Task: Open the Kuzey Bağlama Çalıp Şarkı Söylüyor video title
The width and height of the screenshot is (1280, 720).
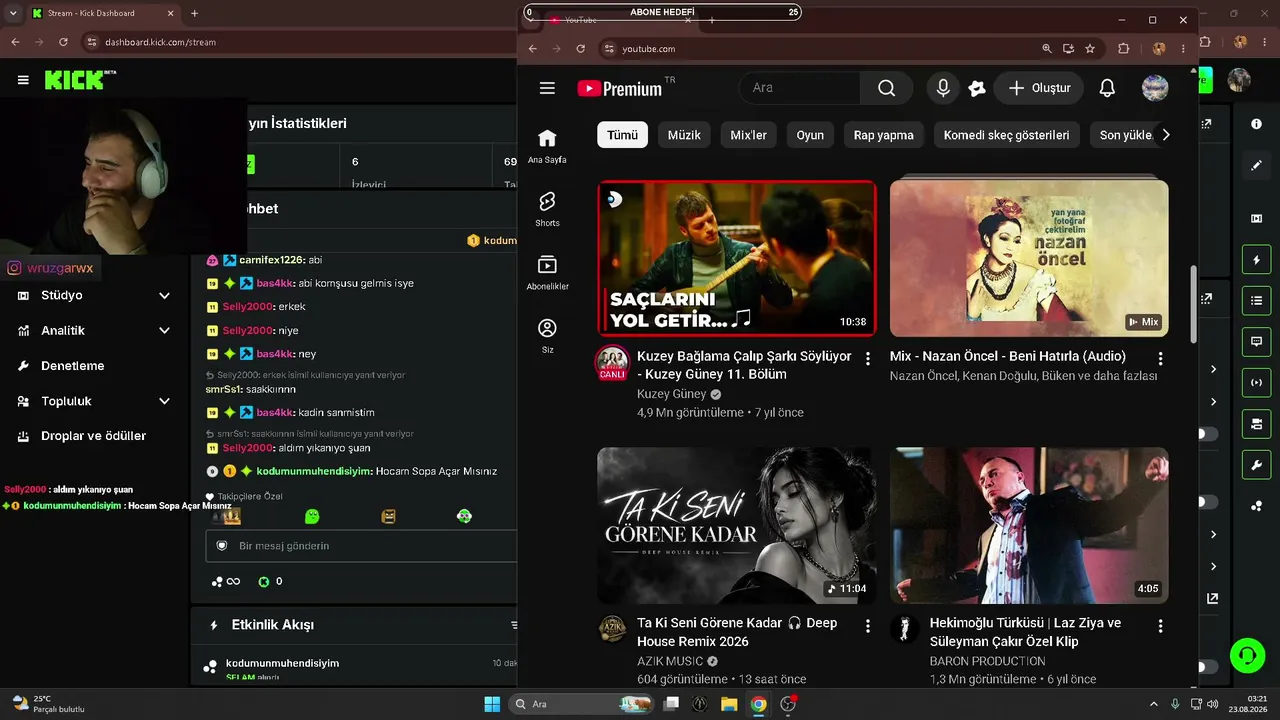Action: point(744,365)
